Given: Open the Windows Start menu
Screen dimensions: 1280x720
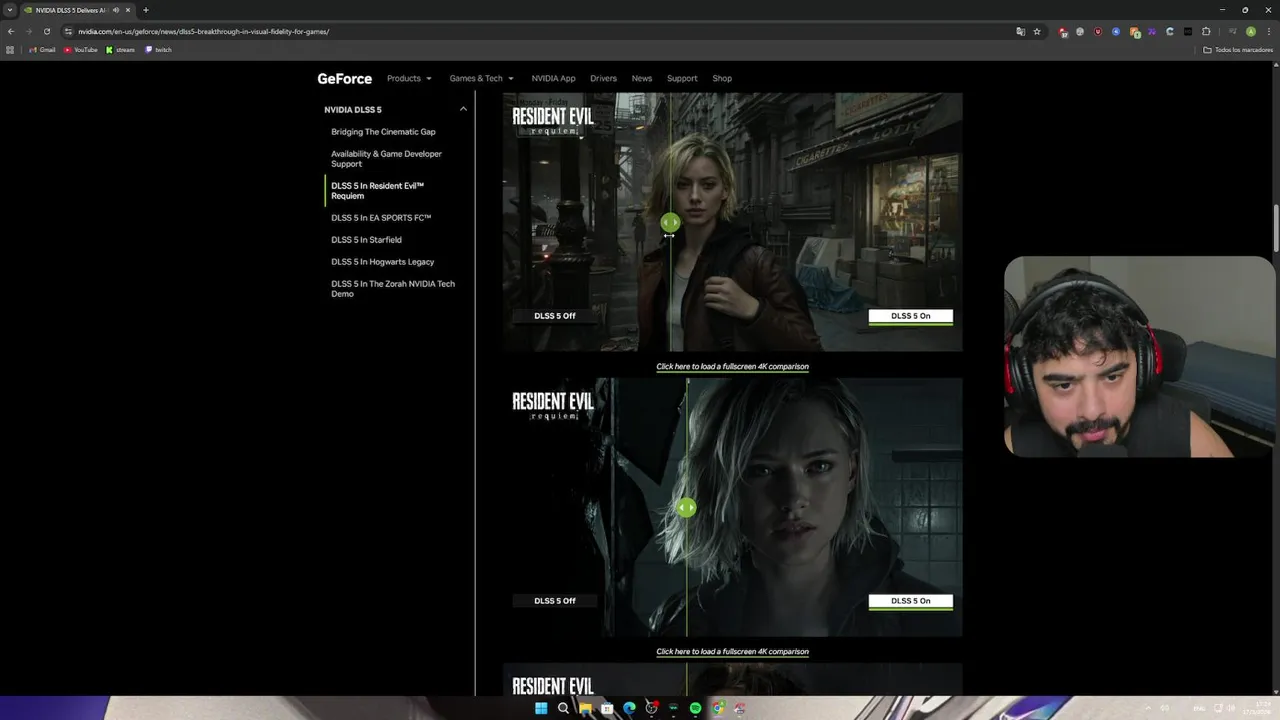Looking at the screenshot, I should (541, 708).
